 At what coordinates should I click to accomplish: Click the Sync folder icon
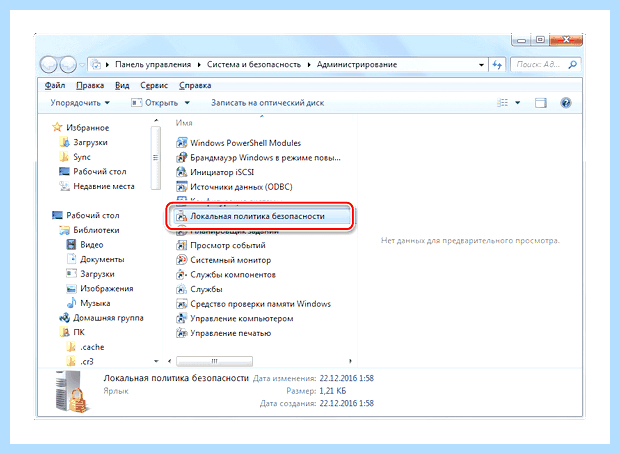[64, 157]
